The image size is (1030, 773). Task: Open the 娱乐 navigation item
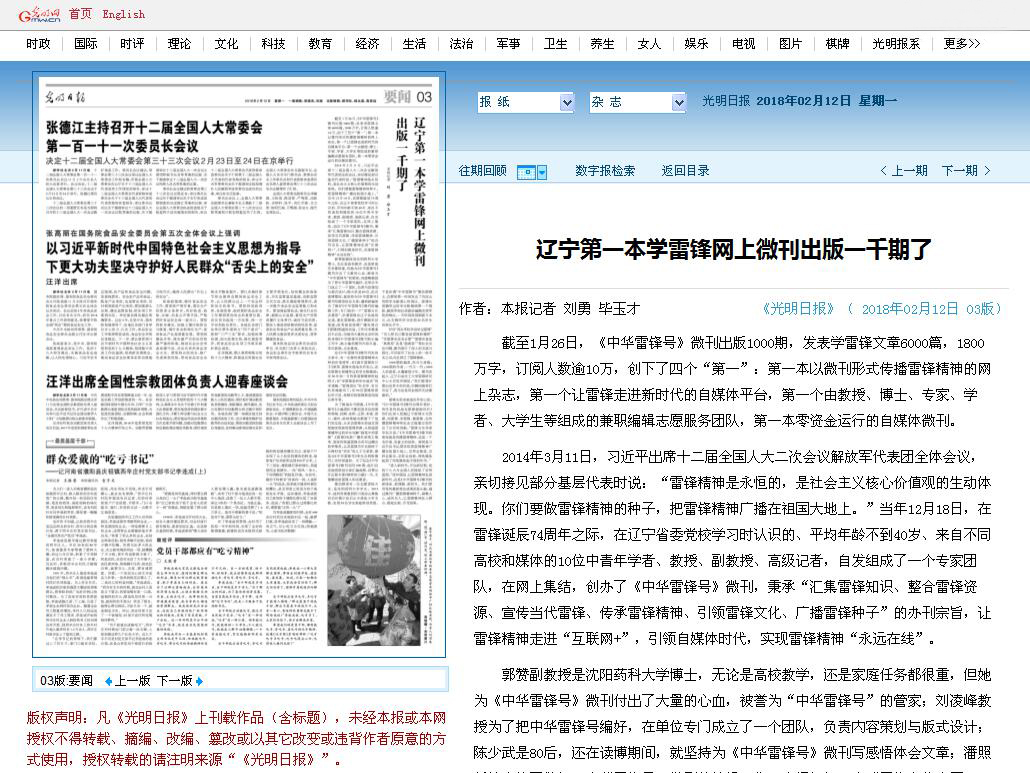tap(696, 43)
